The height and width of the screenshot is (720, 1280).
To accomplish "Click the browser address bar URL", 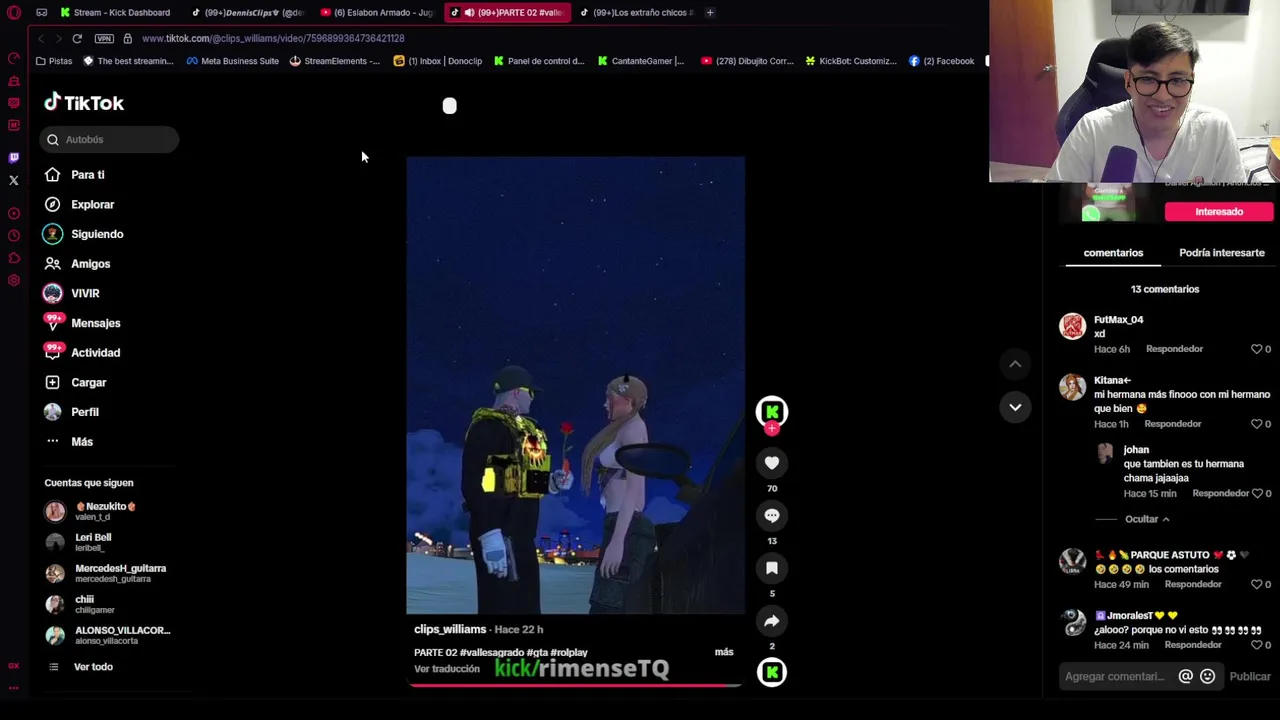I will (x=273, y=38).
